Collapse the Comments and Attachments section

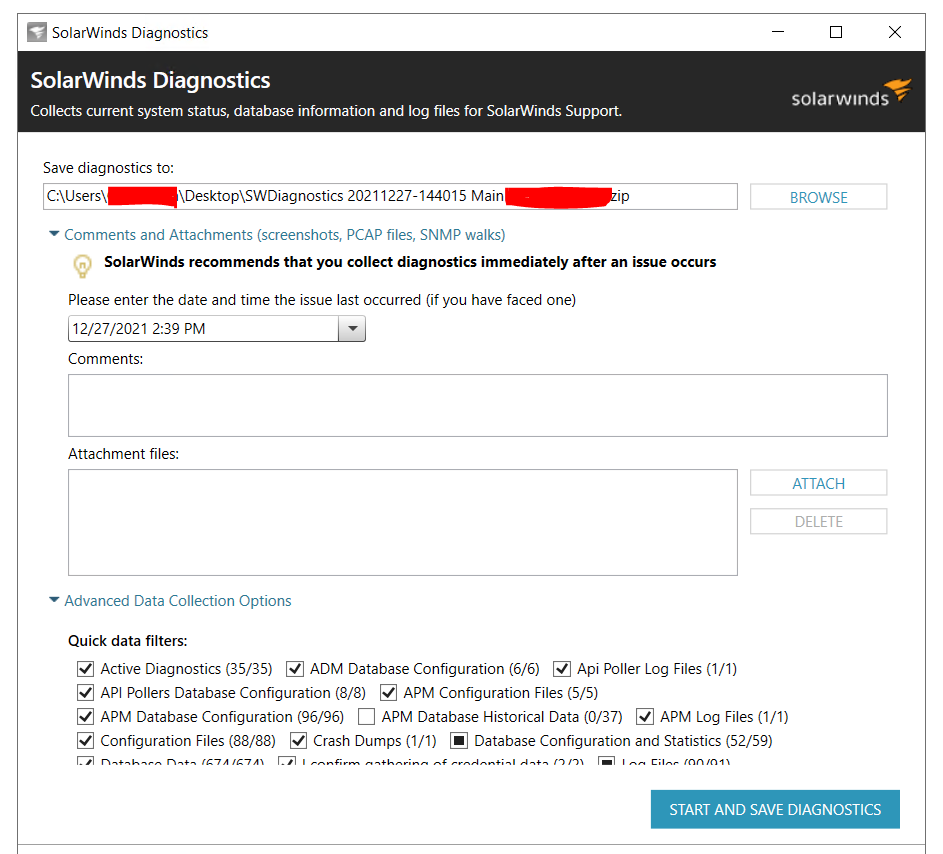(x=54, y=234)
